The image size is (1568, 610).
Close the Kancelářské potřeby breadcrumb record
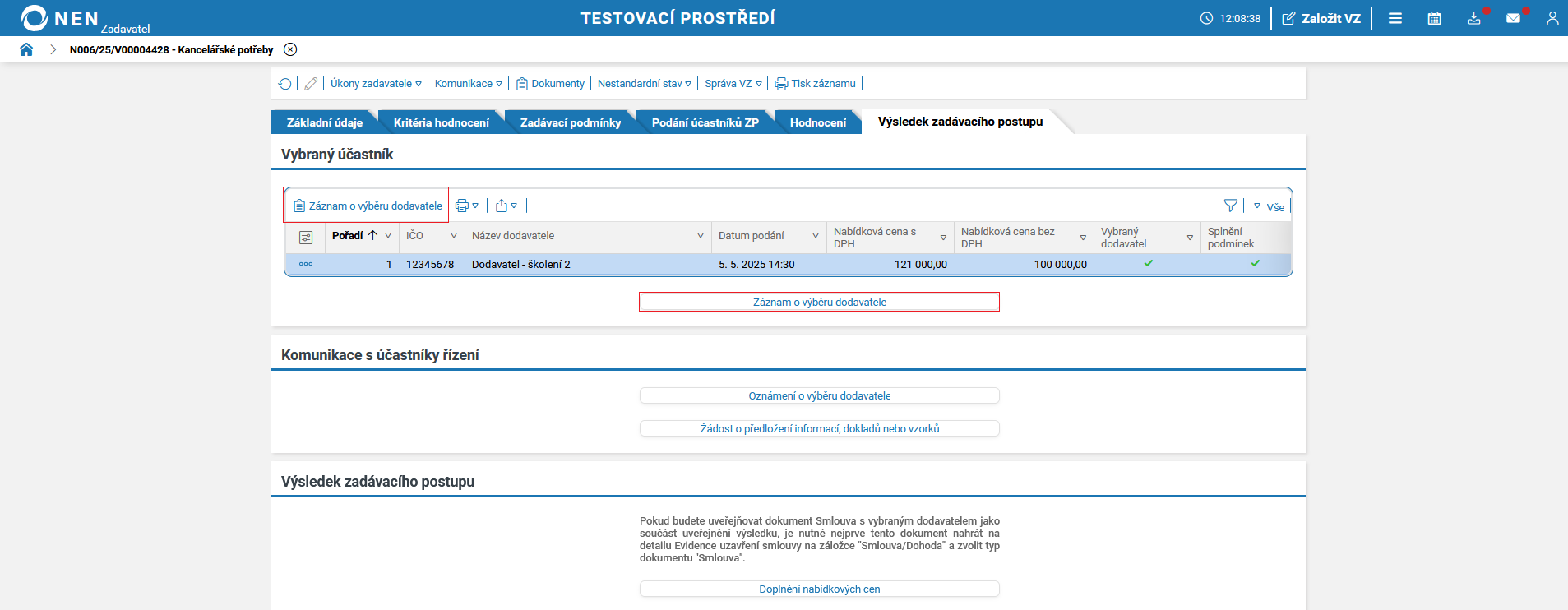click(x=290, y=49)
